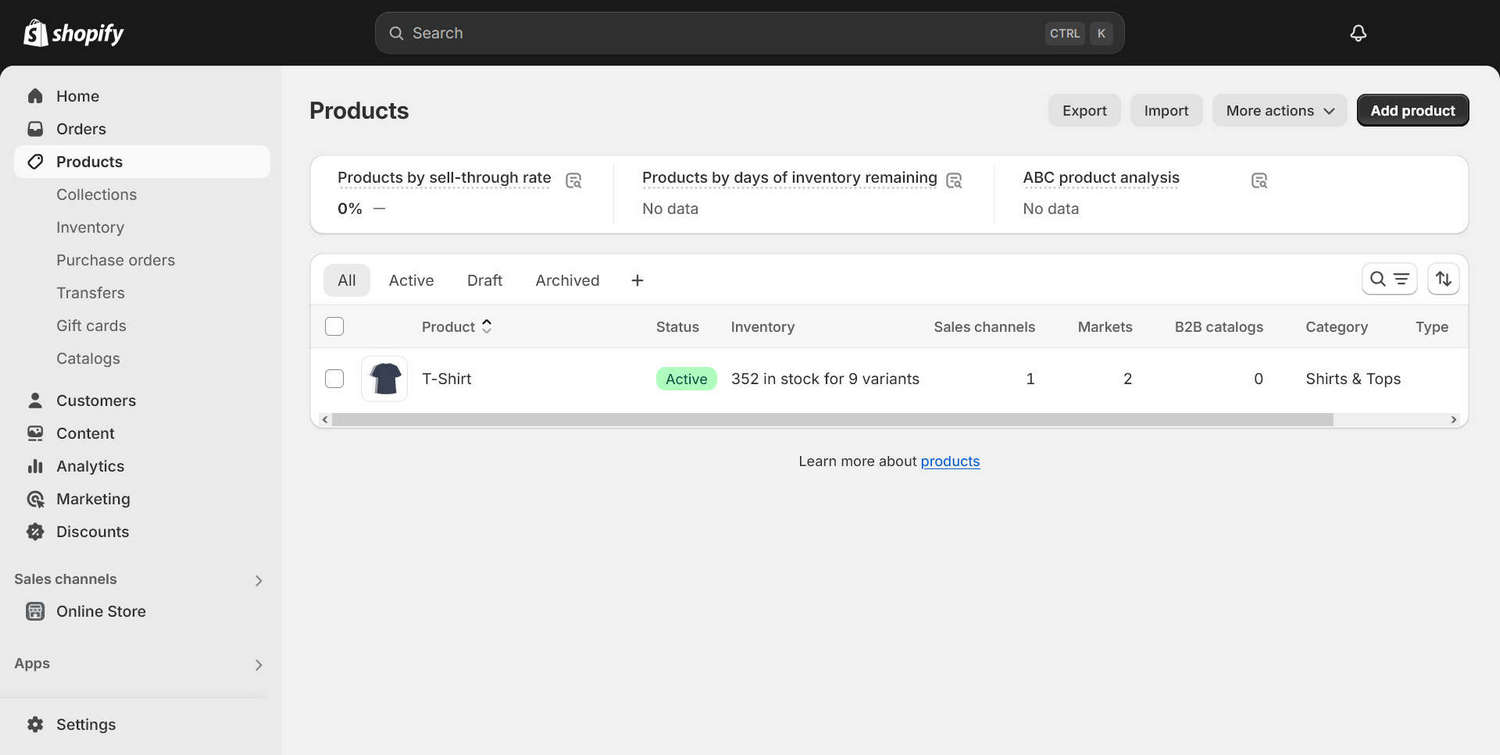The width and height of the screenshot is (1500, 755).
Task: Click the Active status badge
Action: [x=686, y=379]
